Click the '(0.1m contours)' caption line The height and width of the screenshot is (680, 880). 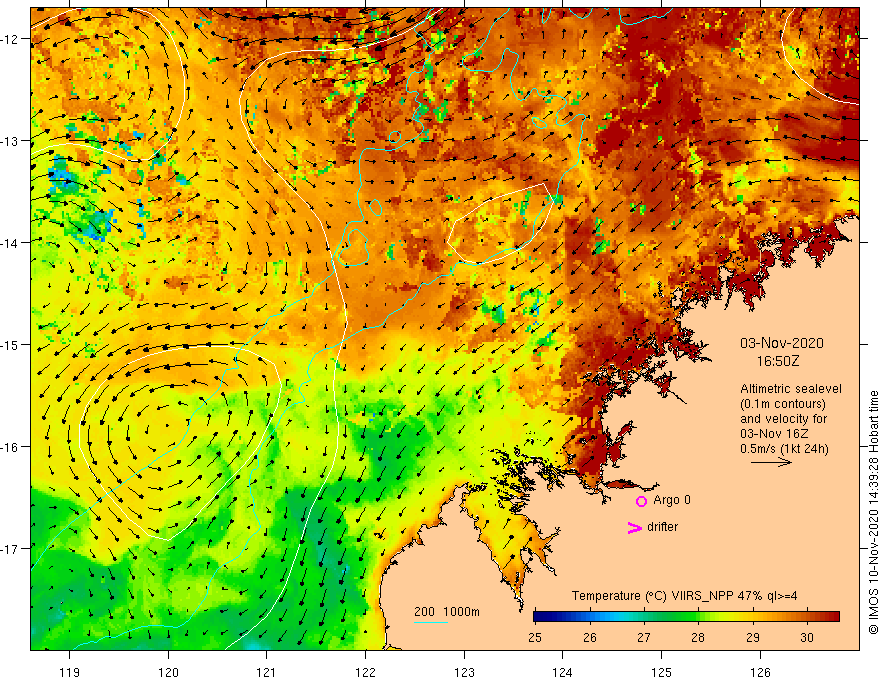(782, 404)
